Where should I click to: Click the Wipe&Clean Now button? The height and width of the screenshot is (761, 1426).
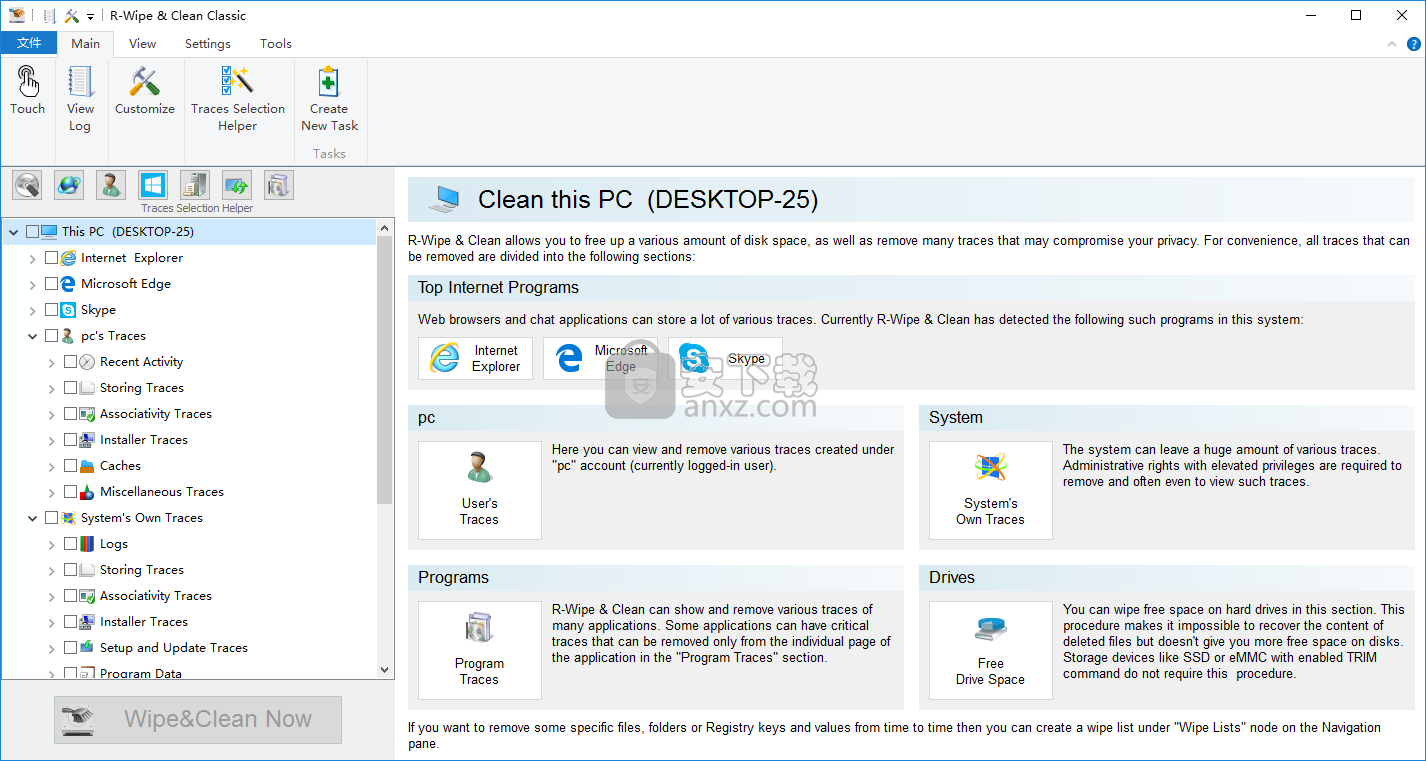198,719
